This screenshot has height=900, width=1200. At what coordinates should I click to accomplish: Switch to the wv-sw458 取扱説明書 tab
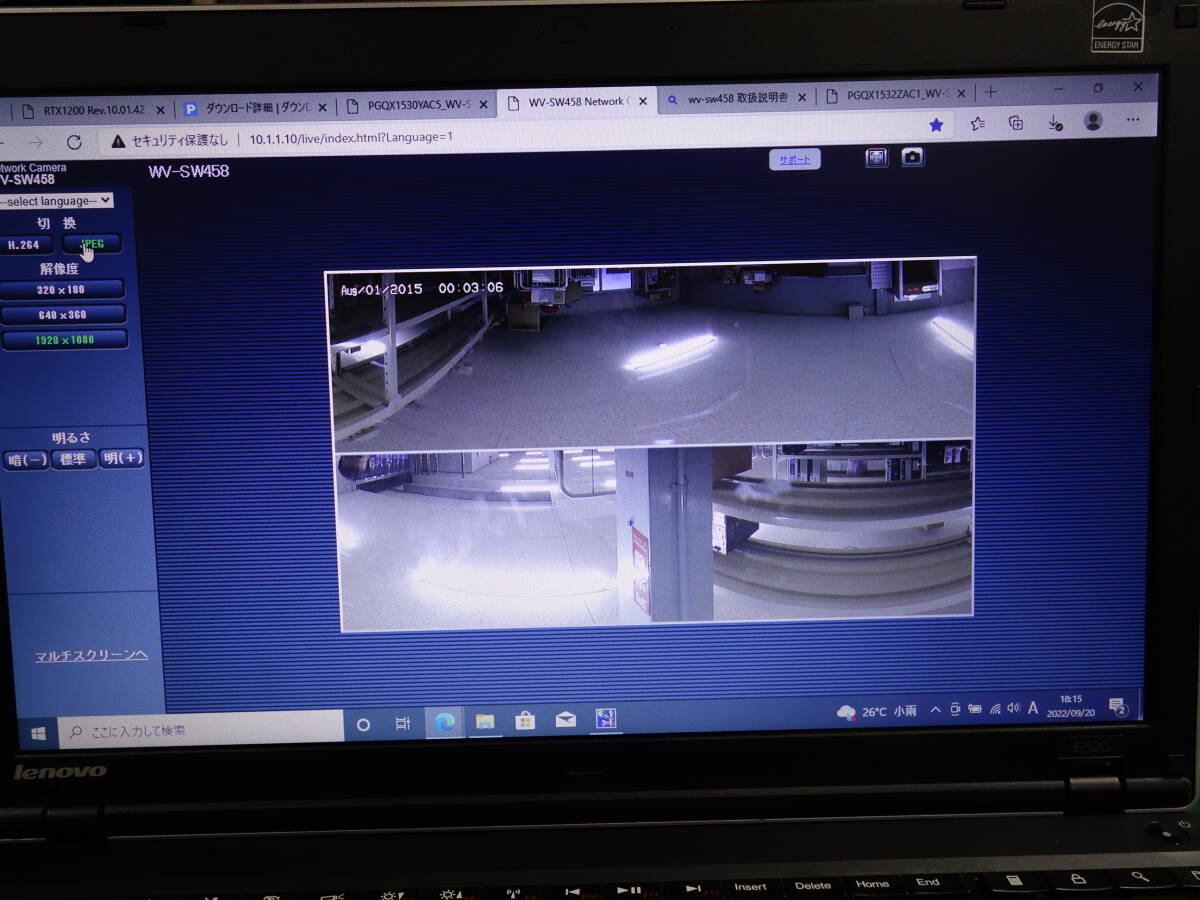point(736,98)
